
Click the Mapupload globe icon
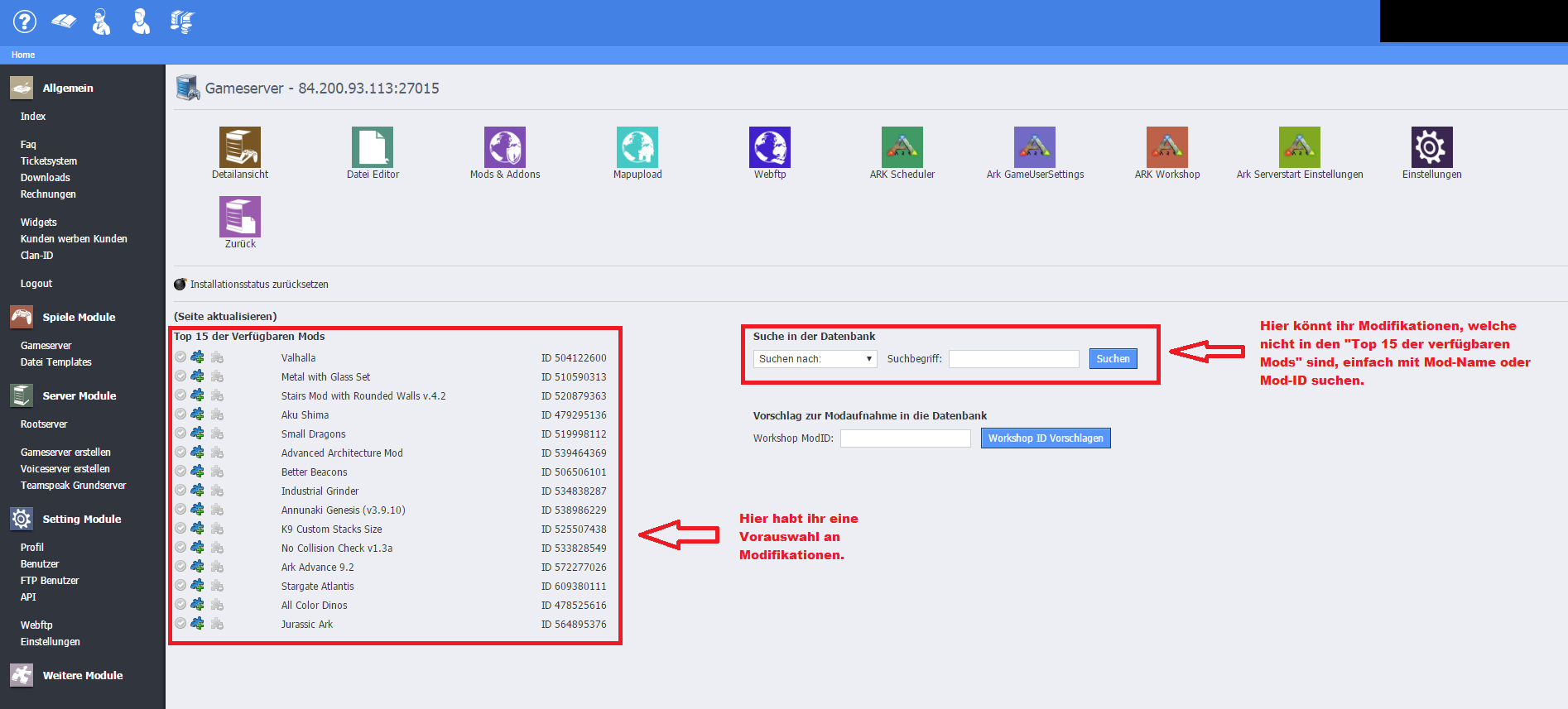pyautogui.click(x=637, y=148)
